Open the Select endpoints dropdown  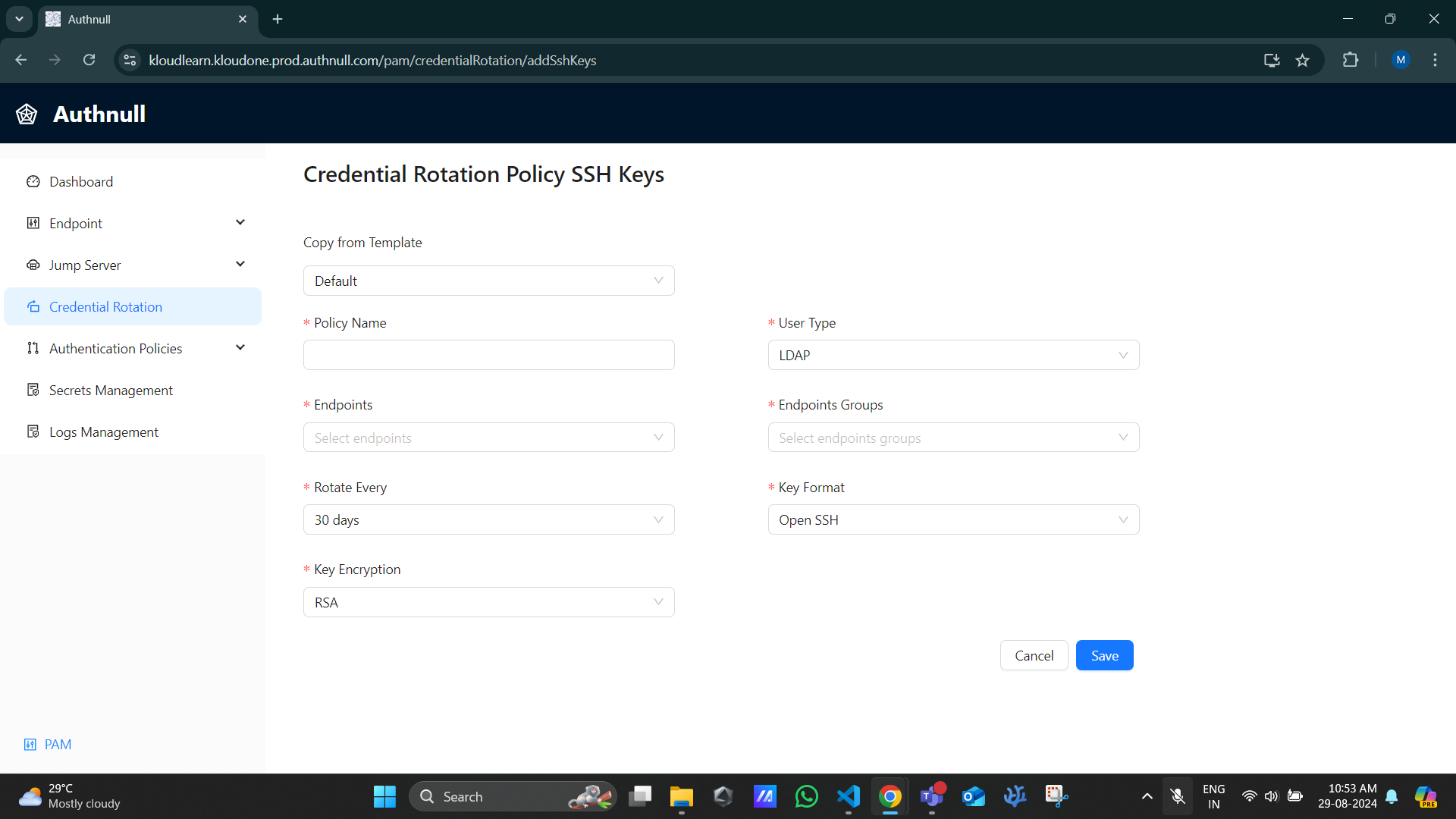[x=488, y=437]
